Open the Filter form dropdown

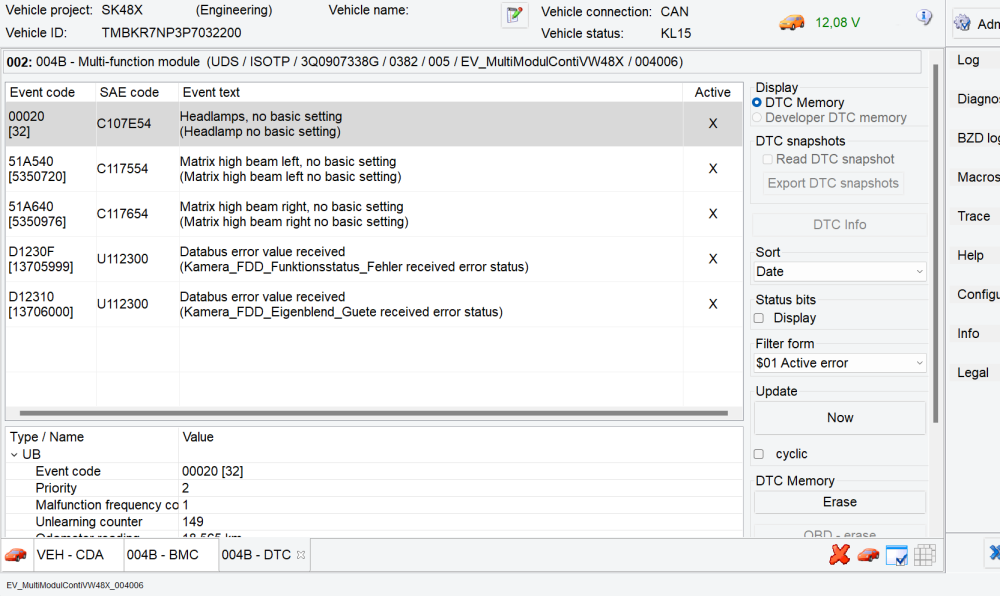[839, 363]
